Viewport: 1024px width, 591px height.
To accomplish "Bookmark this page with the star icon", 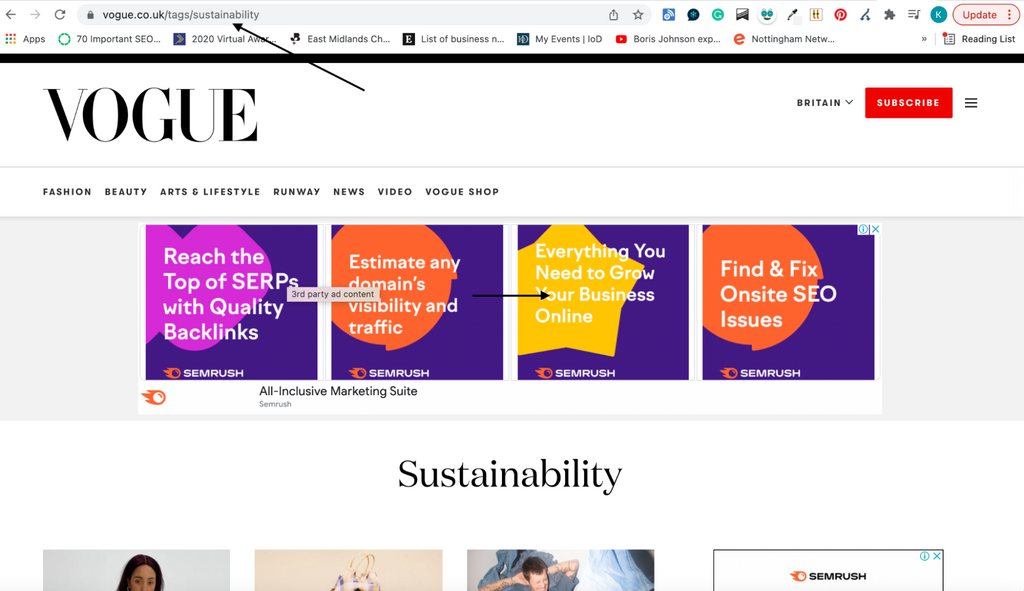I will click(x=638, y=15).
